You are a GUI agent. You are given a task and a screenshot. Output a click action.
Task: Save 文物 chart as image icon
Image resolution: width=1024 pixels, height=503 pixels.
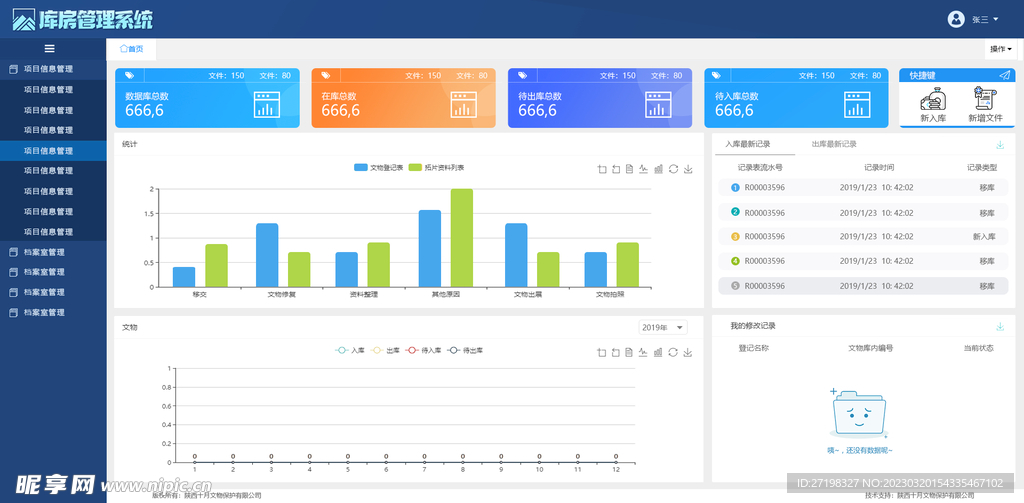coord(688,352)
